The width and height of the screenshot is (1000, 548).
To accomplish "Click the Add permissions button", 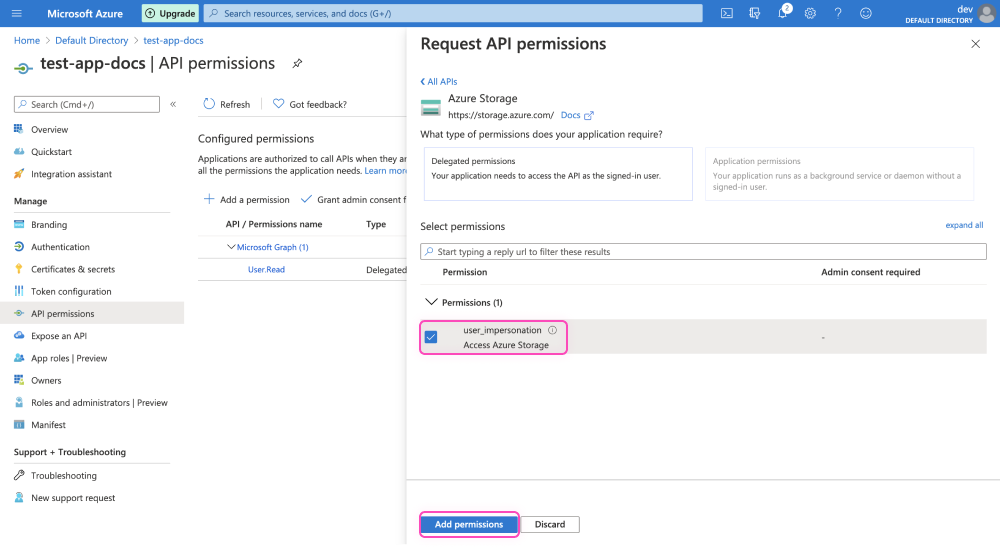I will coord(468,524).
